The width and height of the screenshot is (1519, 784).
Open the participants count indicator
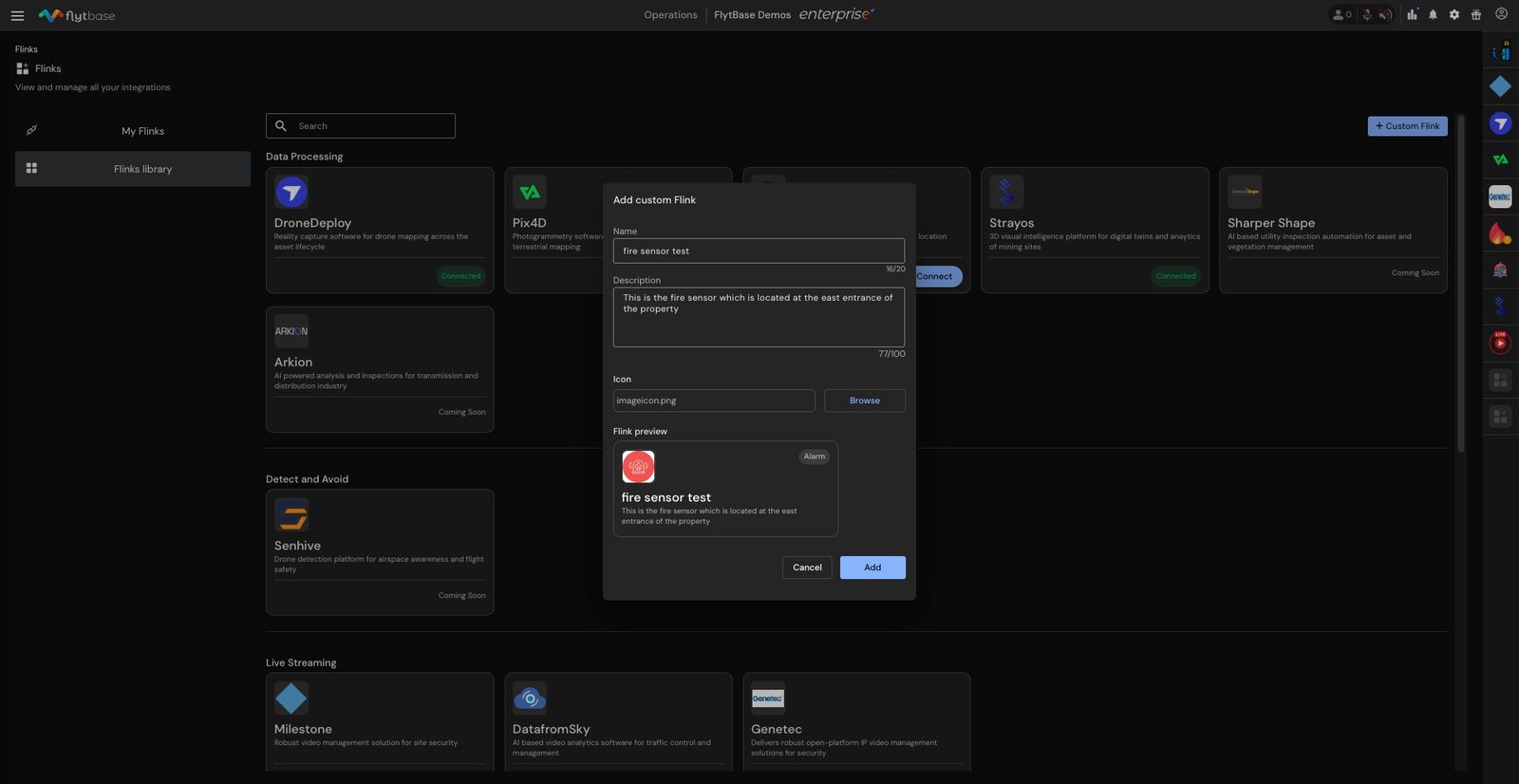pyautogui.click(x=1341, y=14)
